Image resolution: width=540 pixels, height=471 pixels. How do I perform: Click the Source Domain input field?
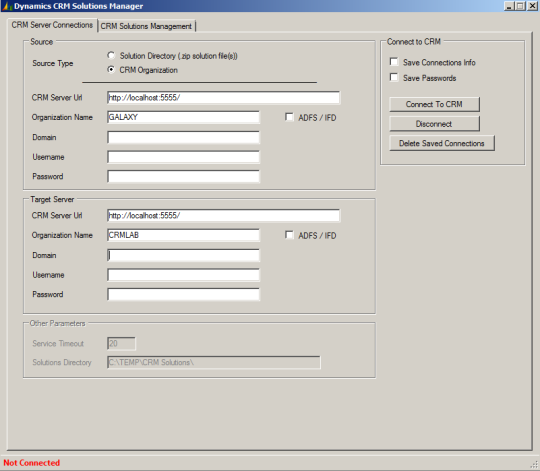[x=183, y=137]
